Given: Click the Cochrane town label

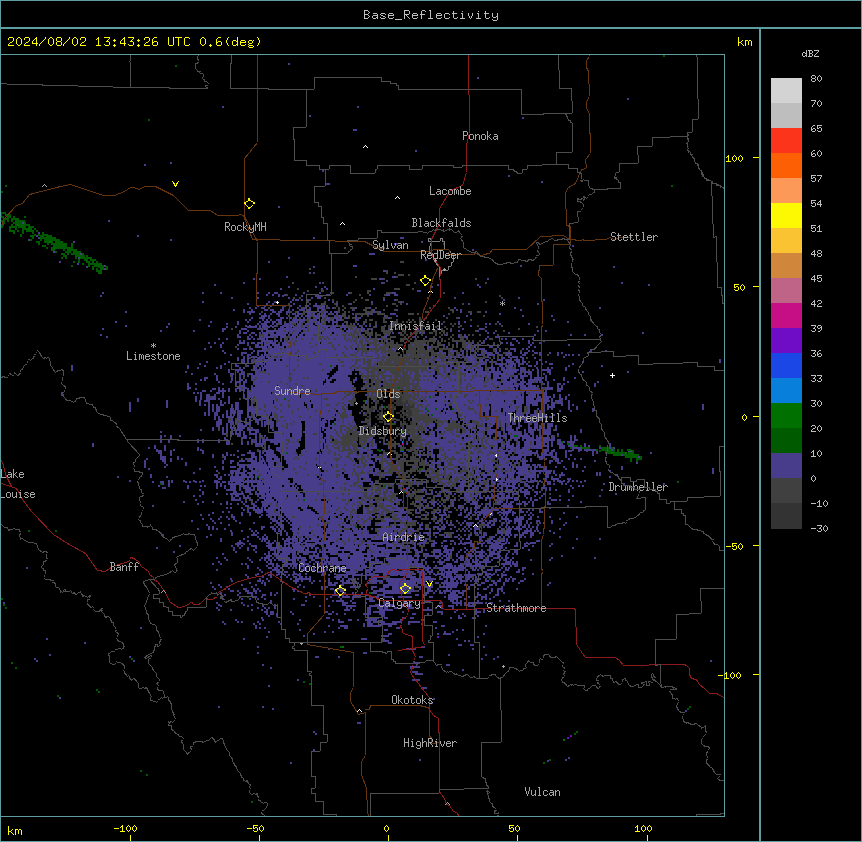Looking at the screenshot, I should [322, 568].
